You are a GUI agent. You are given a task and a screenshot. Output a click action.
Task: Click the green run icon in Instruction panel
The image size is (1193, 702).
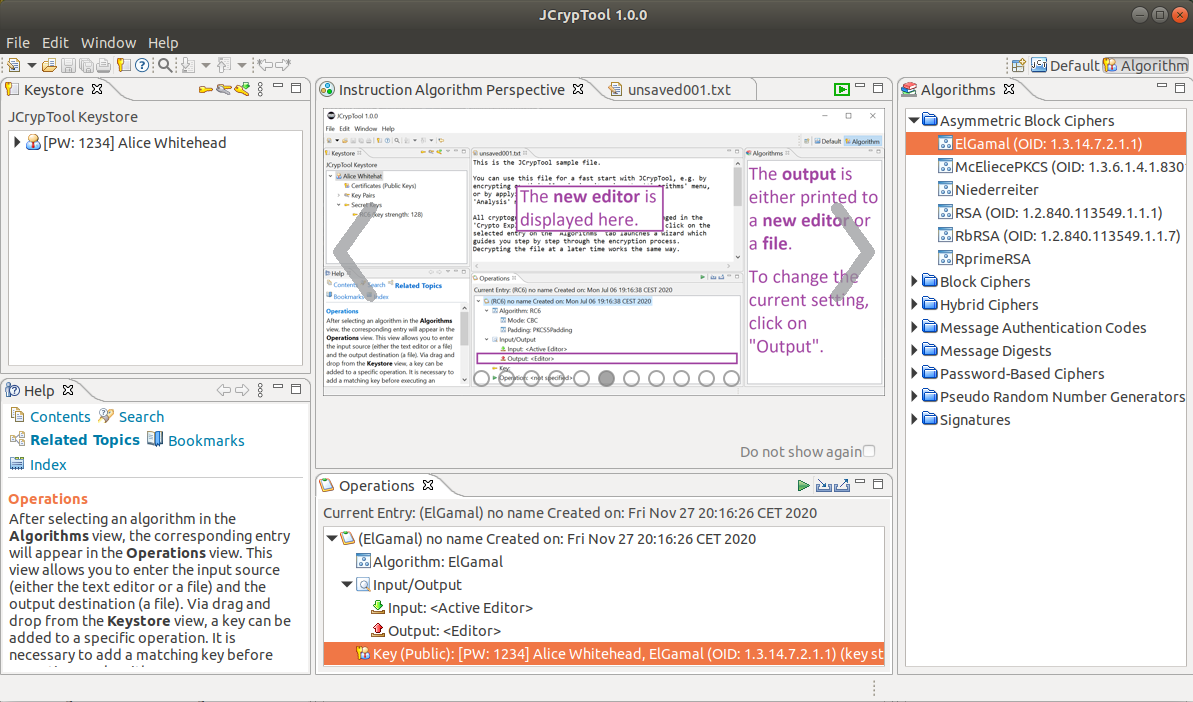(x=841, y=89)
